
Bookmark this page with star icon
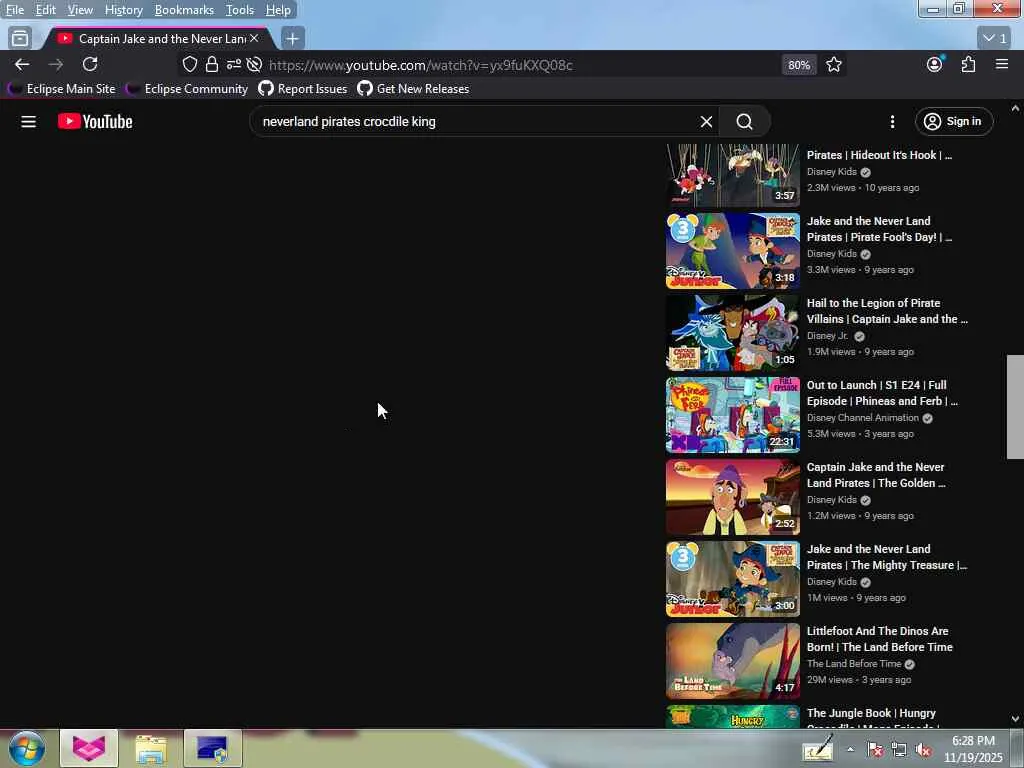click(833, 65)
